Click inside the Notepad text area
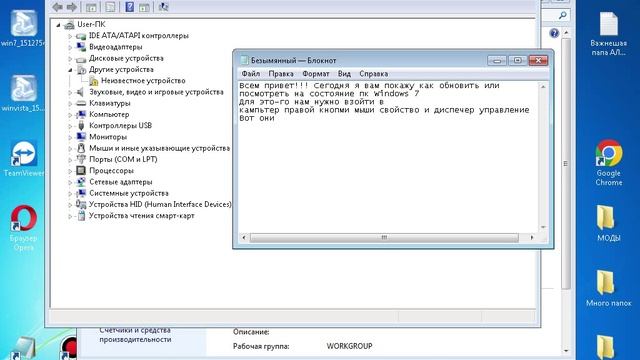 388,157
